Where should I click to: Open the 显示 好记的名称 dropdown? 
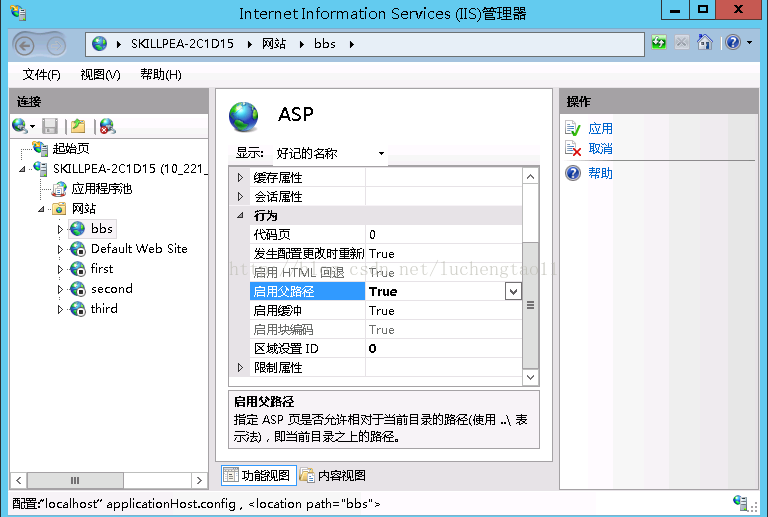click(x=330, y=154)
